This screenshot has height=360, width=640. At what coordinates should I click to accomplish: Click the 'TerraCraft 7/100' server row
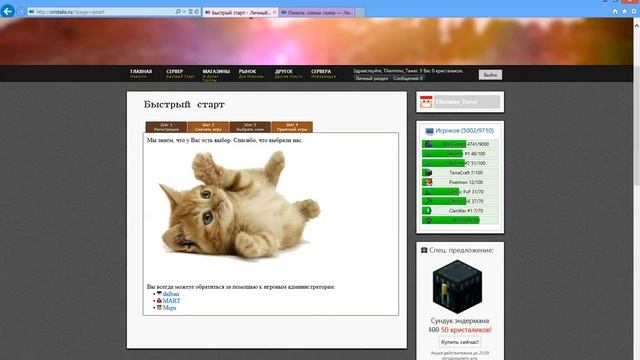(460, 173)
